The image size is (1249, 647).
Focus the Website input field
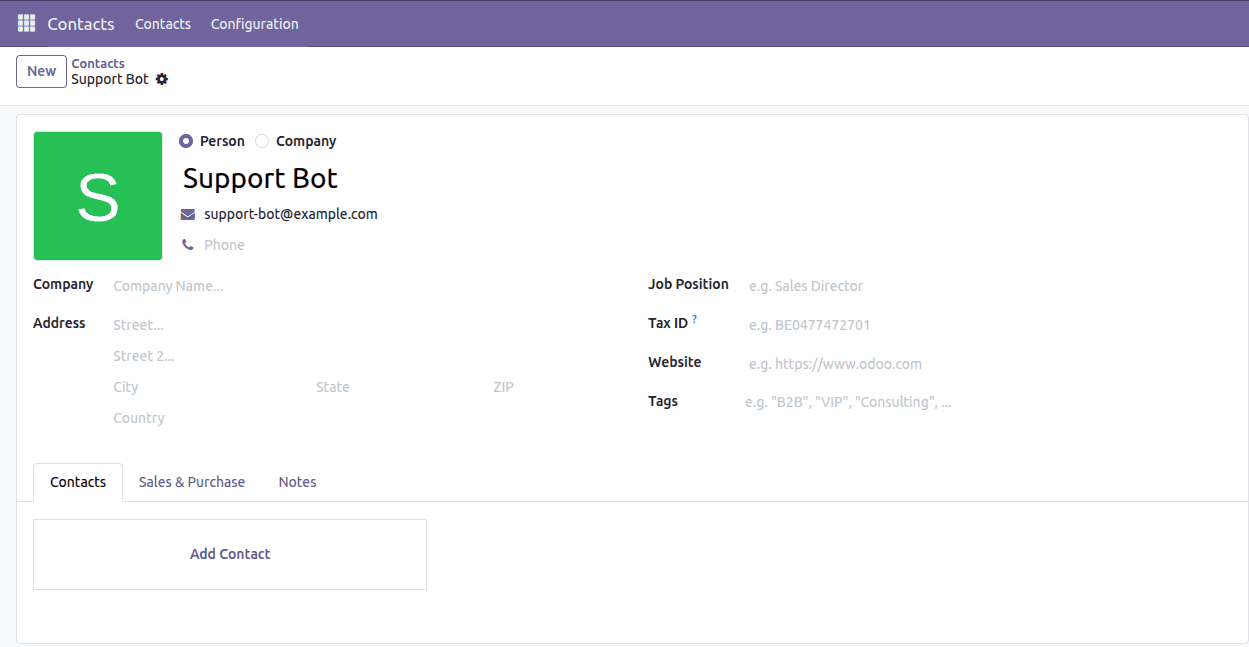coord(990,364)
